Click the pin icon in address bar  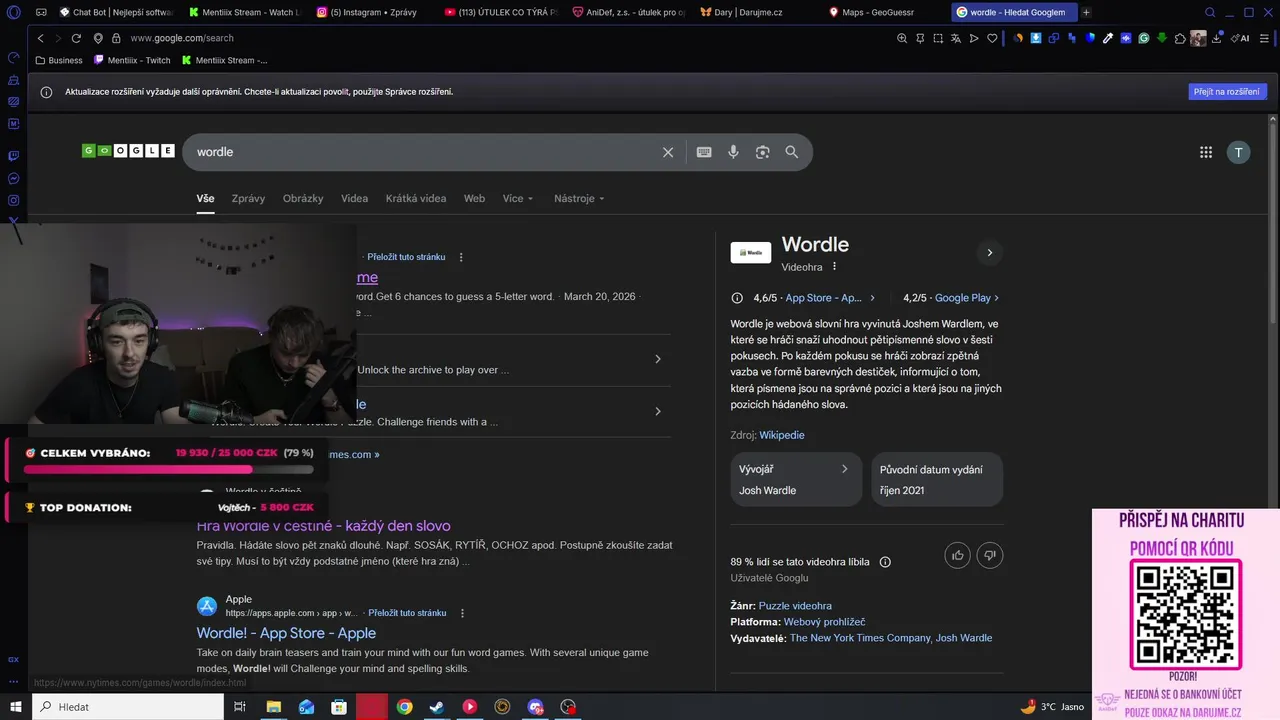pyautogui.click(x=920, y=38)
